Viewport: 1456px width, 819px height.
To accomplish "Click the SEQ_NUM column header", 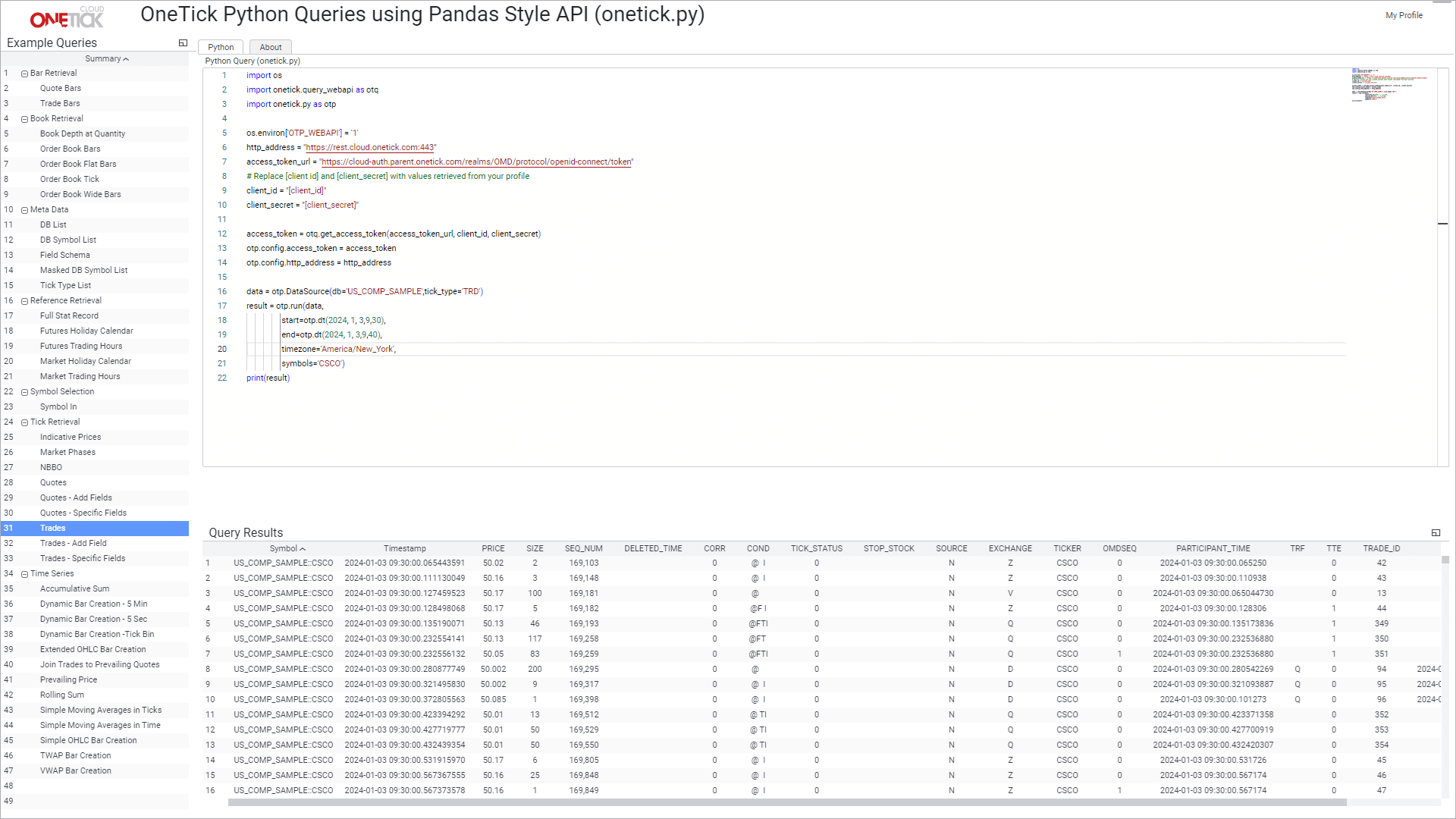I will (x=583, y=548).
